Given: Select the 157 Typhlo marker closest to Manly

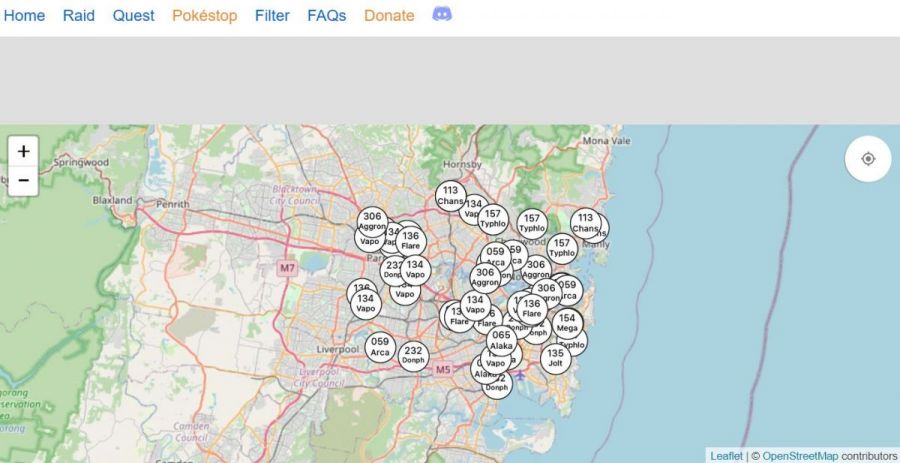Looking at the screenshot, I should (562, 248).
